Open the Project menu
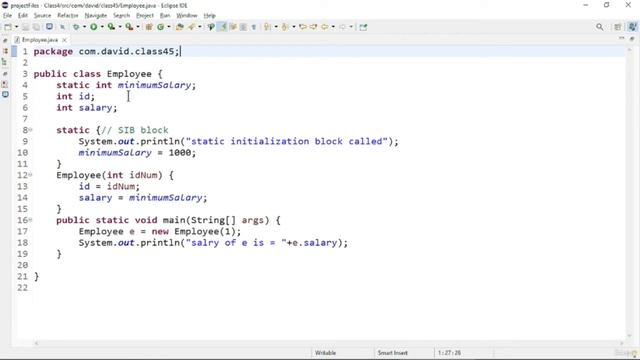The image size is (640, 360). coord(145,16)
